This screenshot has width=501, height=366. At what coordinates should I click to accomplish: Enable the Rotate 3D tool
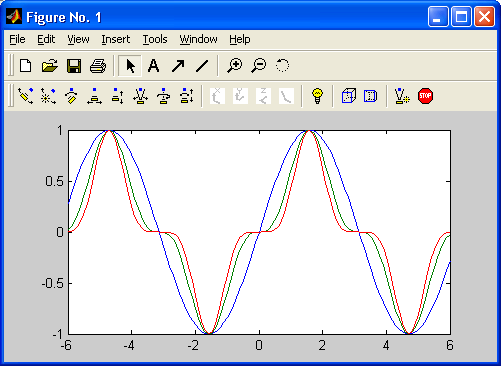[282, 65]
